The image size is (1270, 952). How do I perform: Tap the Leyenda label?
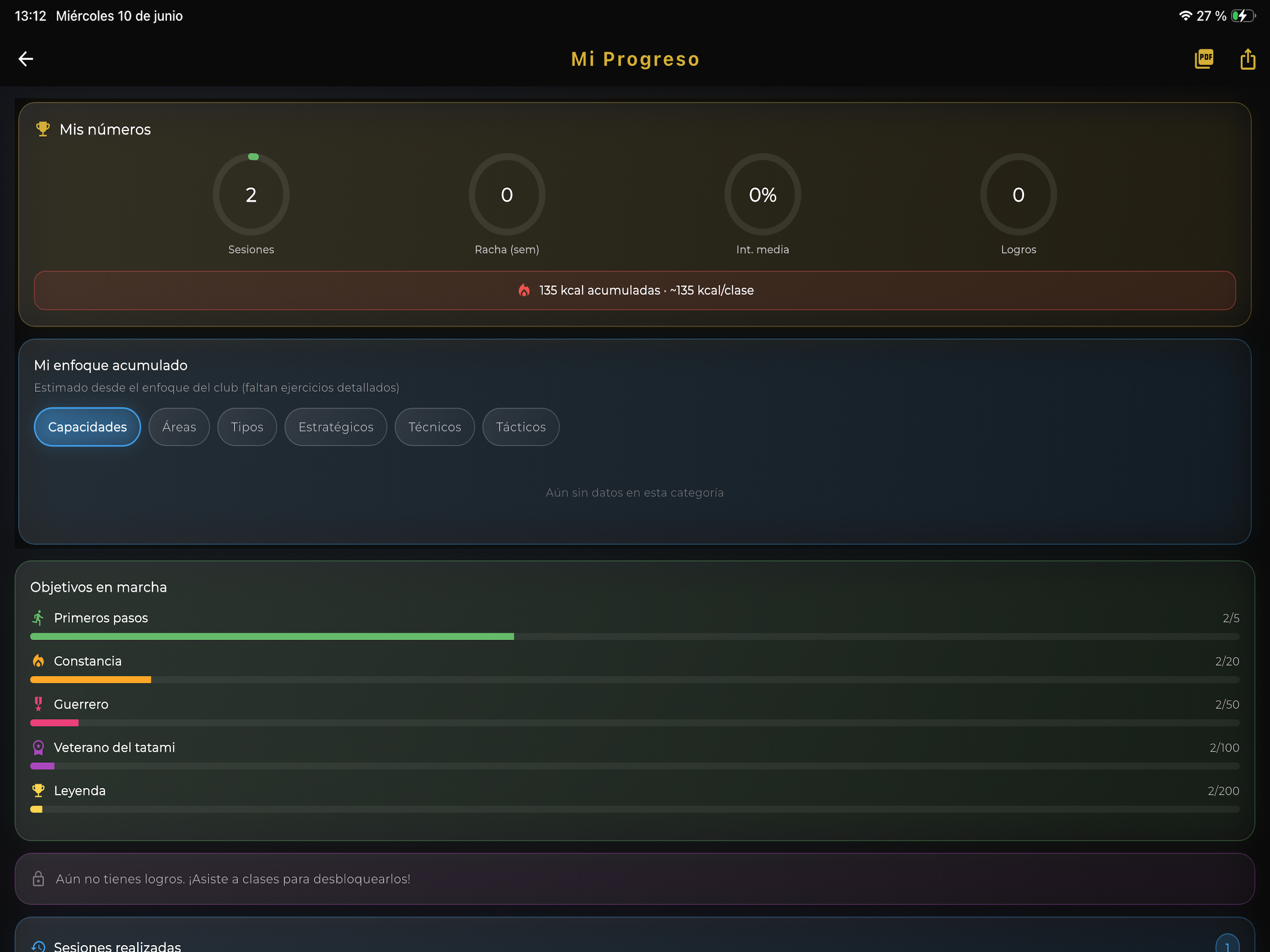[x=80, y=791]
